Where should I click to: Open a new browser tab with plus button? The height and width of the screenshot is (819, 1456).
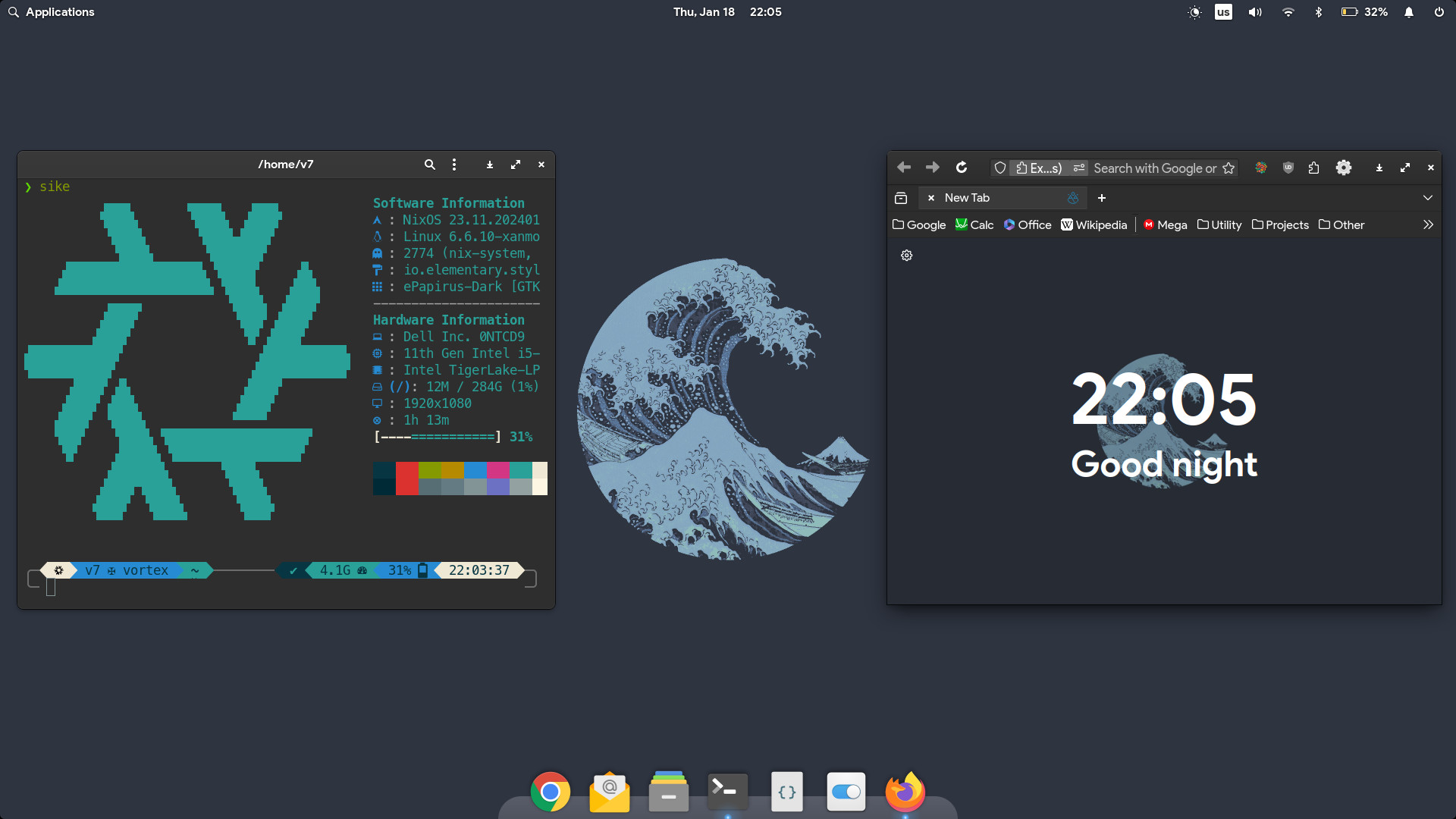[x=1102, y=198]
